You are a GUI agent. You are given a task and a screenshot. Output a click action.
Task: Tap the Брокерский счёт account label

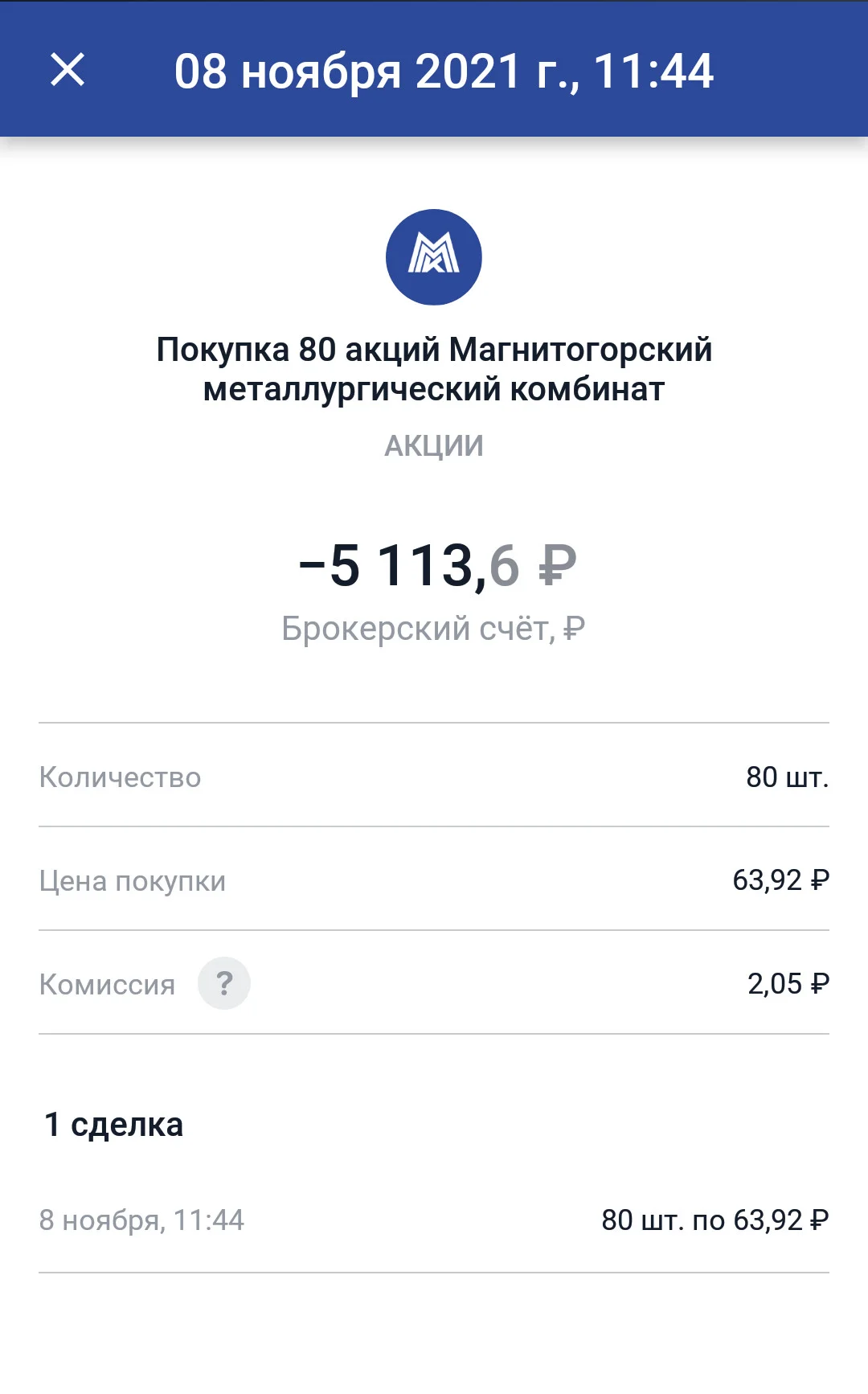433,629
